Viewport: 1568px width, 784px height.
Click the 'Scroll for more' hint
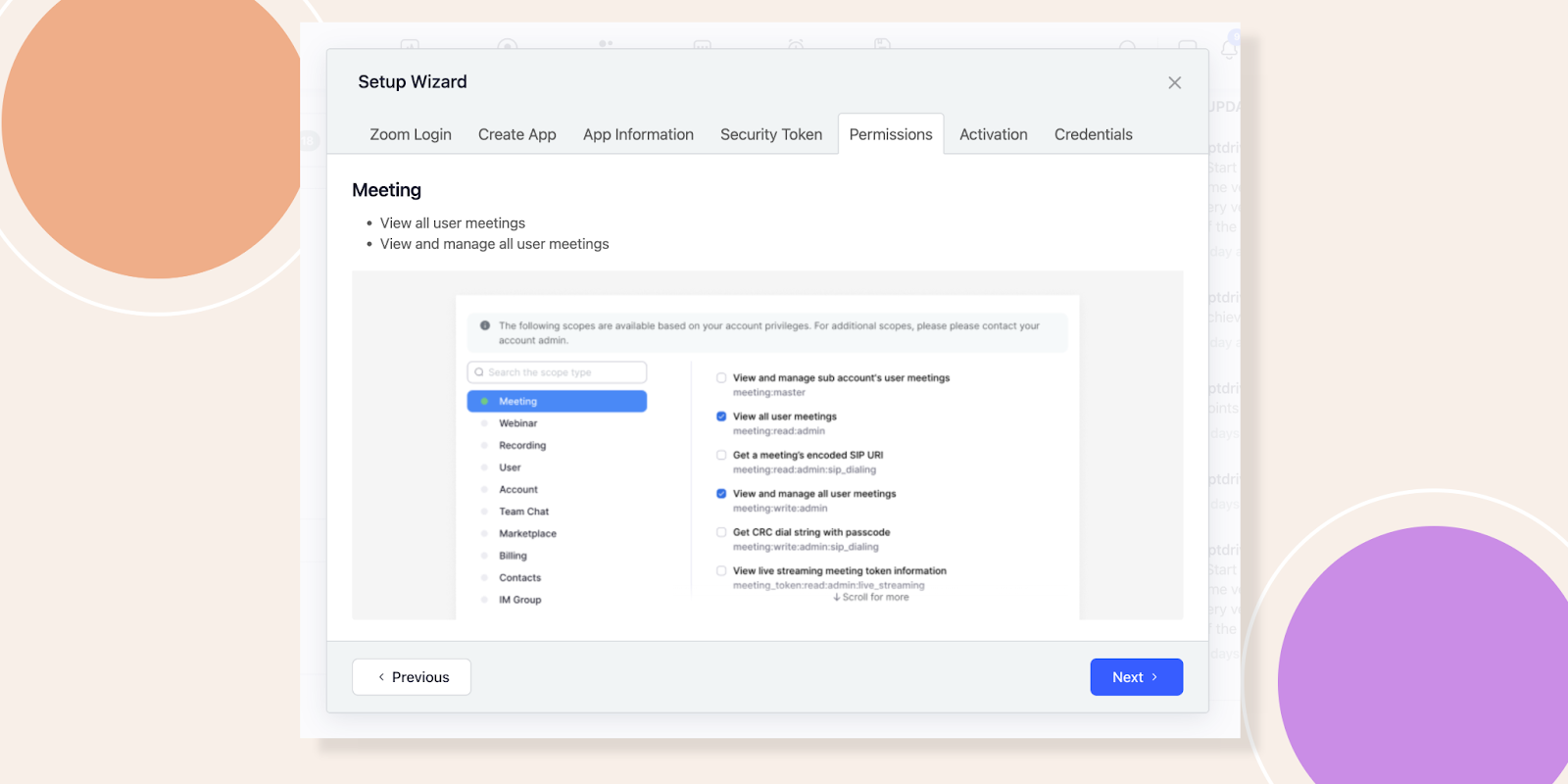coord(870,597)
